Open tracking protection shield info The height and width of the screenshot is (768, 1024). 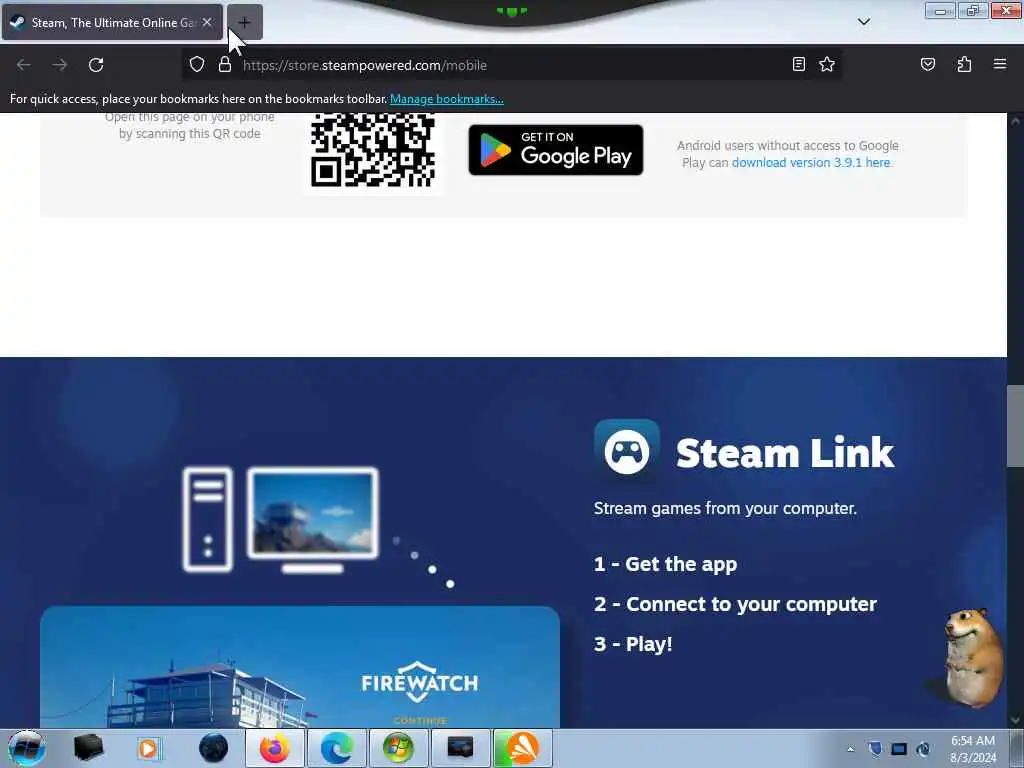pyautogui.click(x=197, y=65)
